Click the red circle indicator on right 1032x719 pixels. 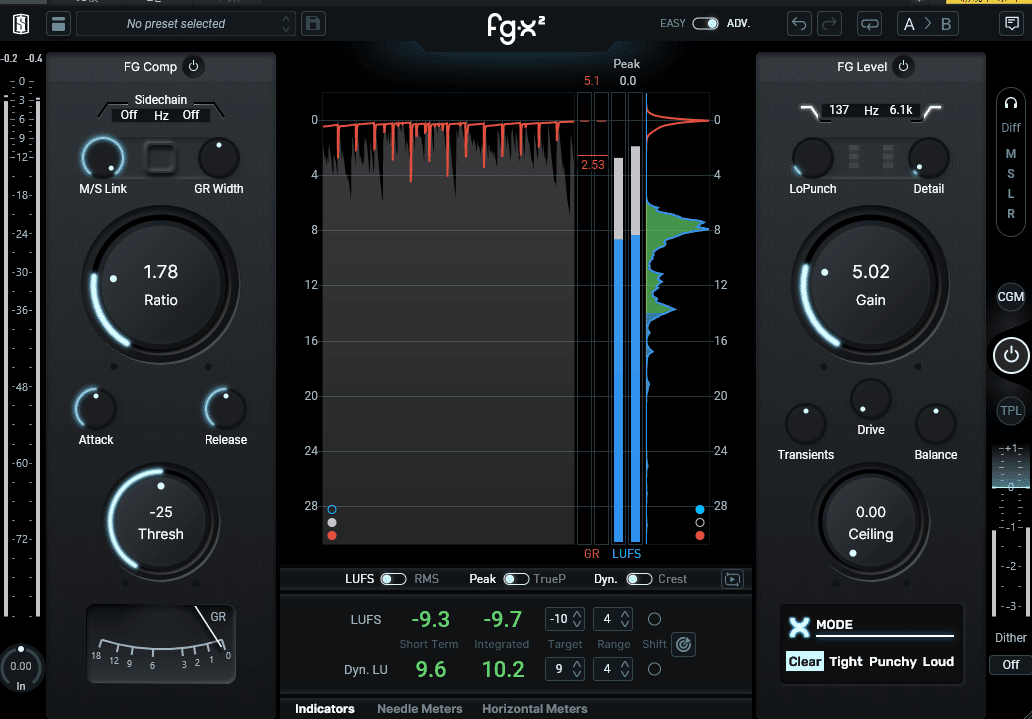pos(700,536)
